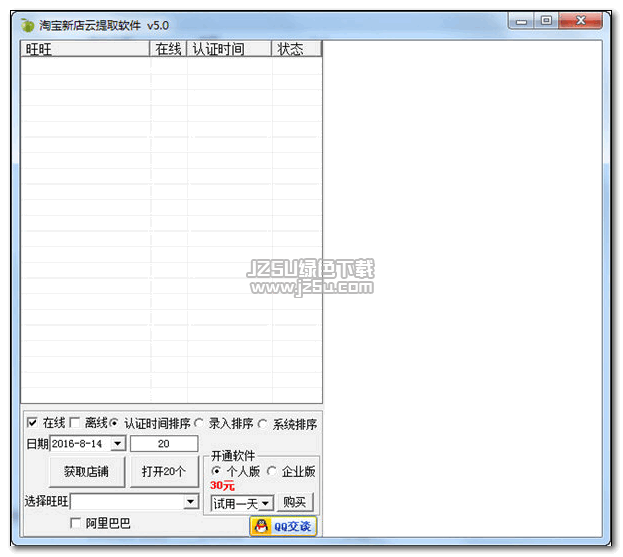Select 系统排序 radio button

262,424
